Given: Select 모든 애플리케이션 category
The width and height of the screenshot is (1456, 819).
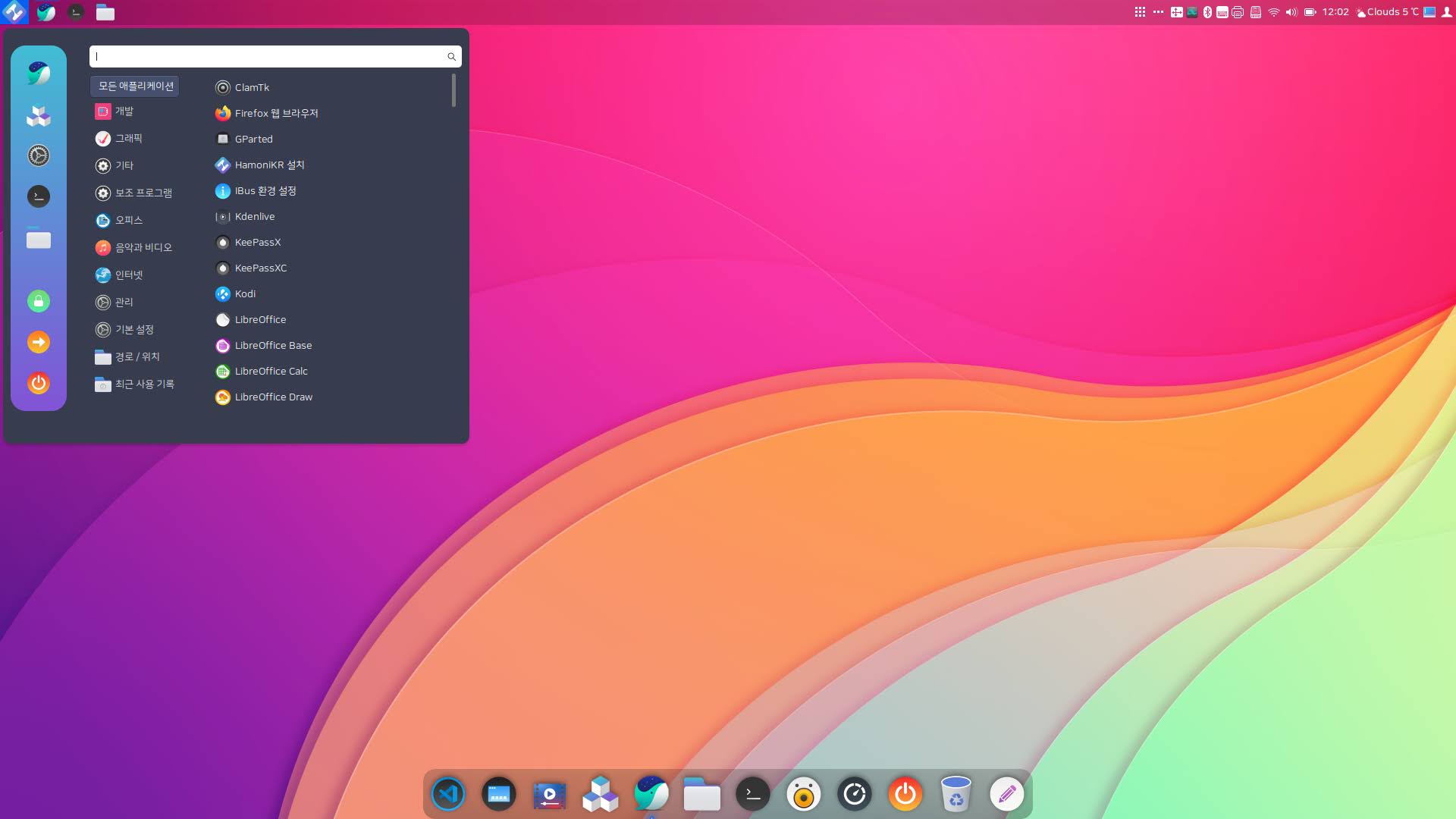Looking at the screenshot, I should (x=136, y=86).
